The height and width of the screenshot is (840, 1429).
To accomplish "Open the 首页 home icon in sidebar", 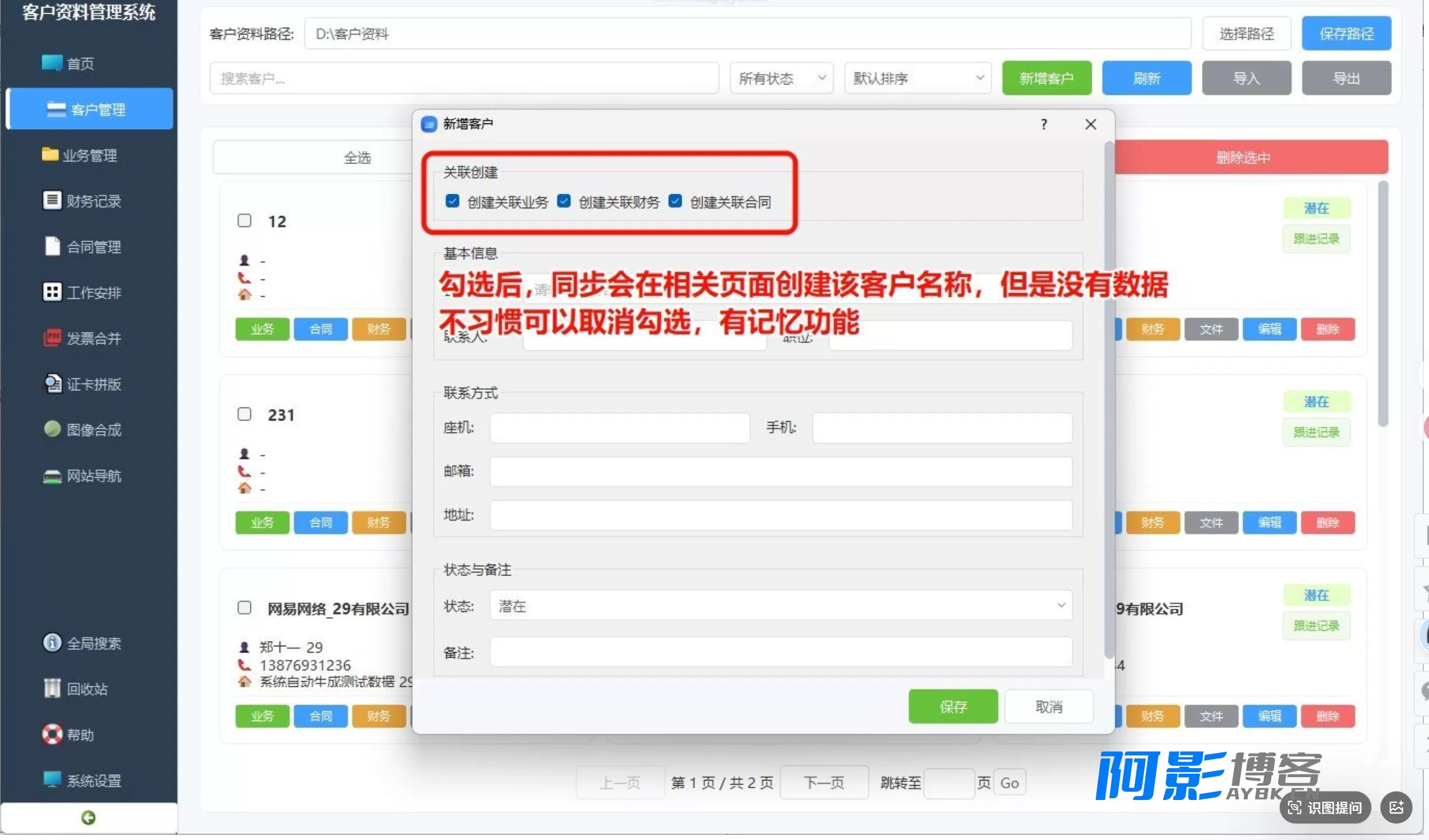I will pyautogui.click(x=52, y=63).
